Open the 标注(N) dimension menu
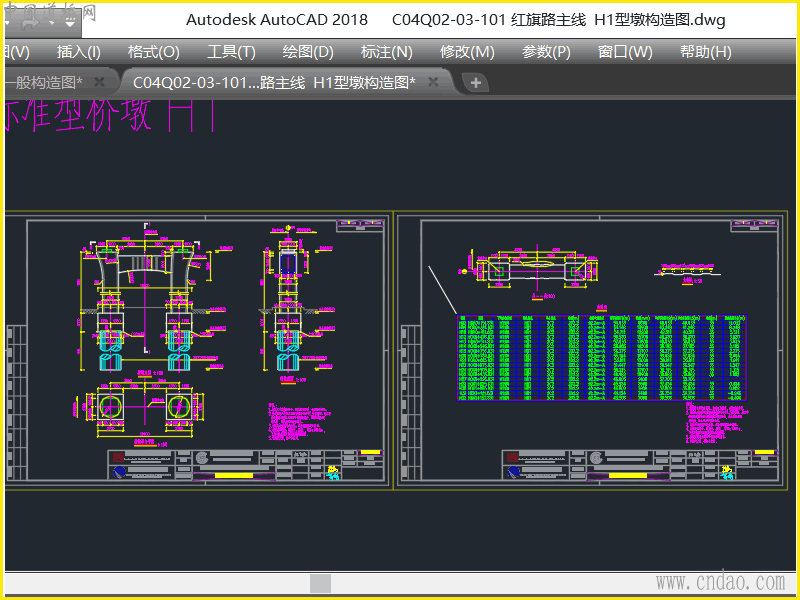 [386, 52]
